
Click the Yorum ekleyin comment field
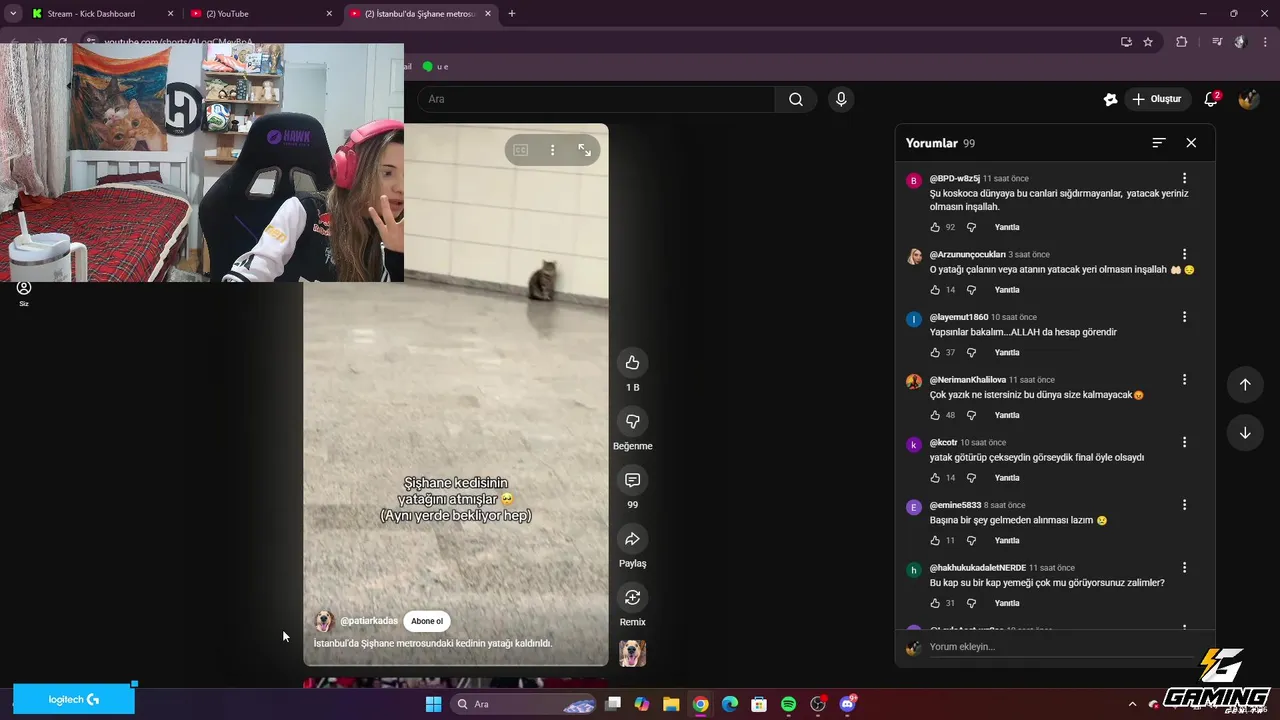(x=1063, y=647)
